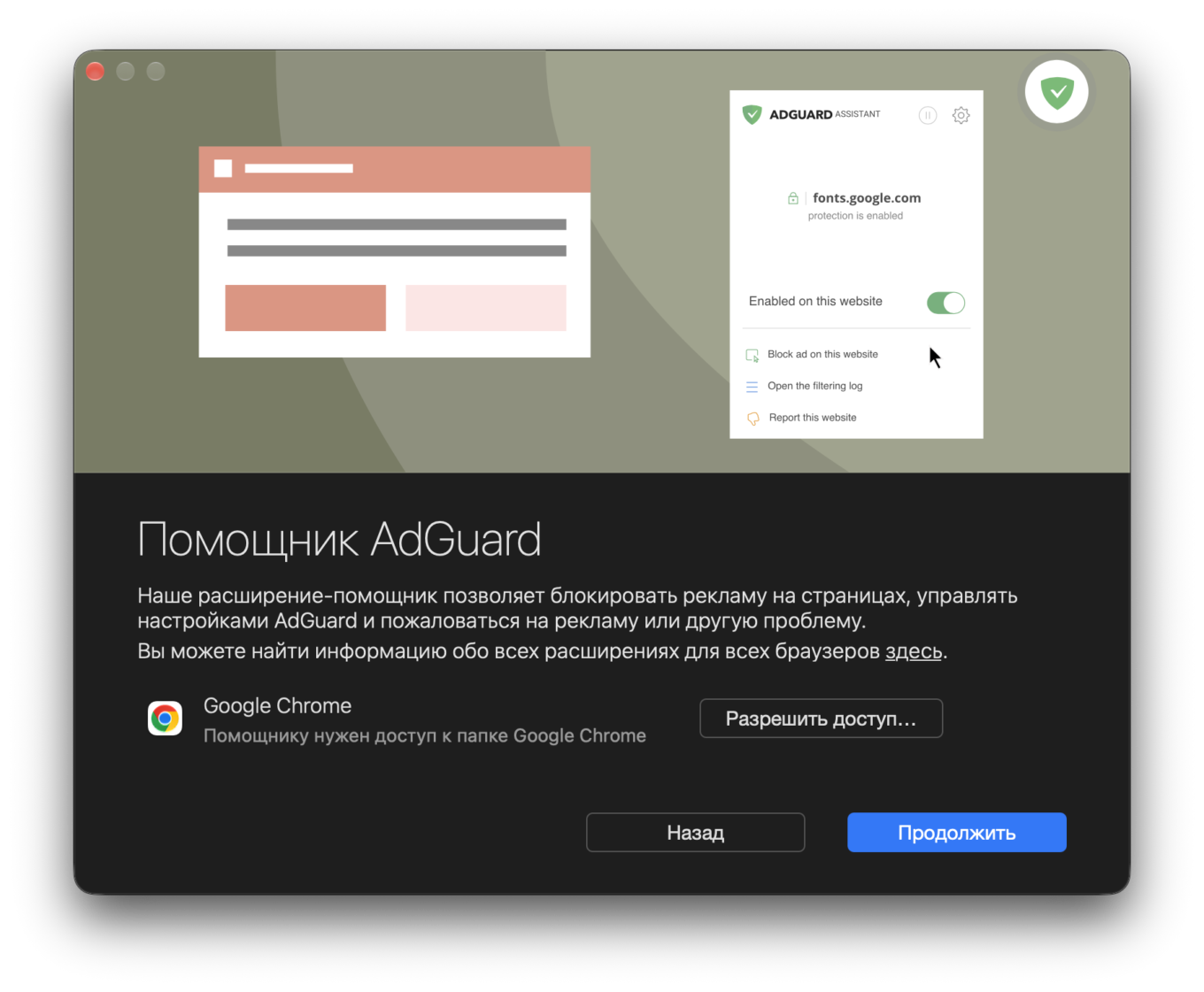
Task: Click the Enabled on this website label
Action: (x=815, y=302)
